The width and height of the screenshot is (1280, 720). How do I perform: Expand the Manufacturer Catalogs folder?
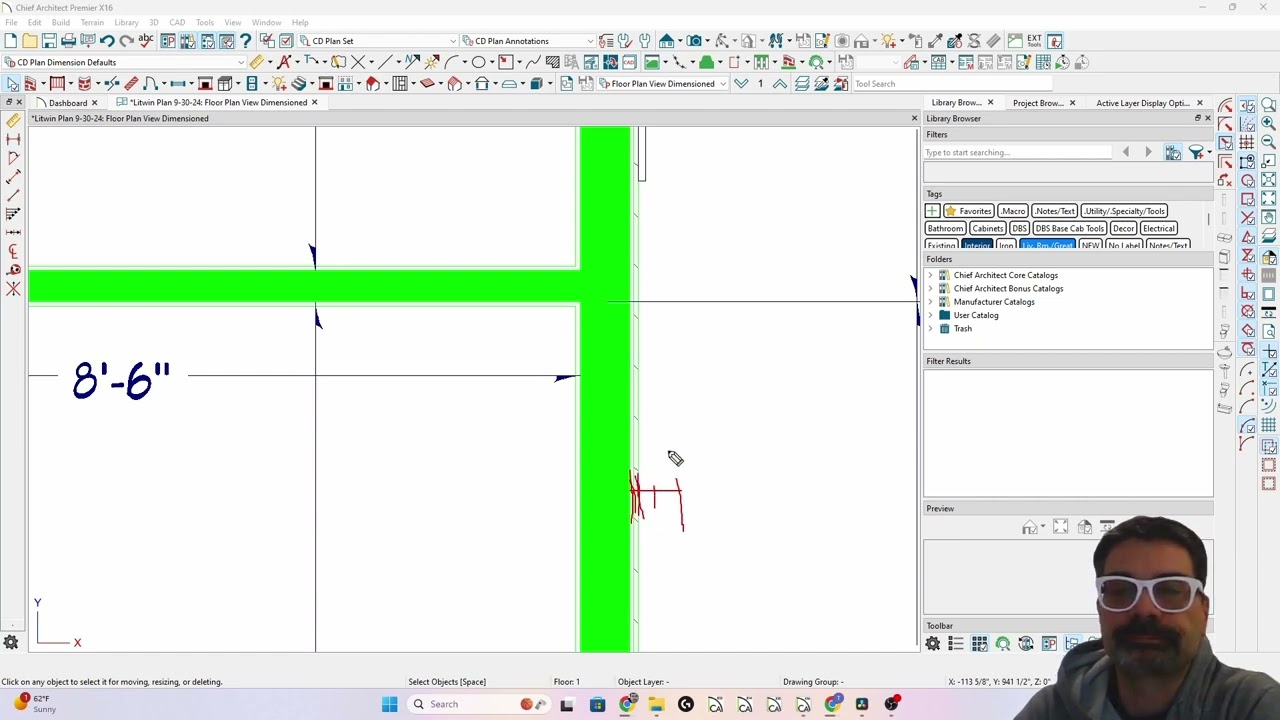930,302
